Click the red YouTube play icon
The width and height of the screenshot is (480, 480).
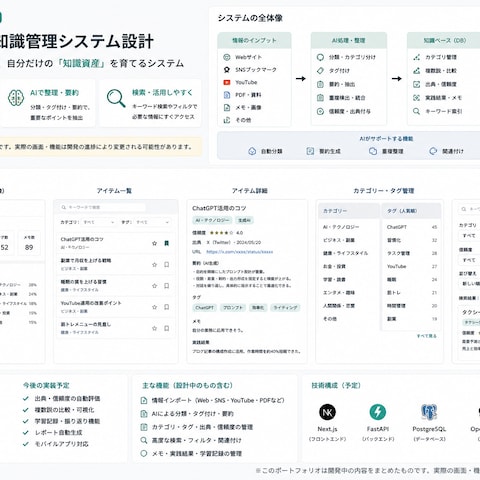[x=227, y=82]
